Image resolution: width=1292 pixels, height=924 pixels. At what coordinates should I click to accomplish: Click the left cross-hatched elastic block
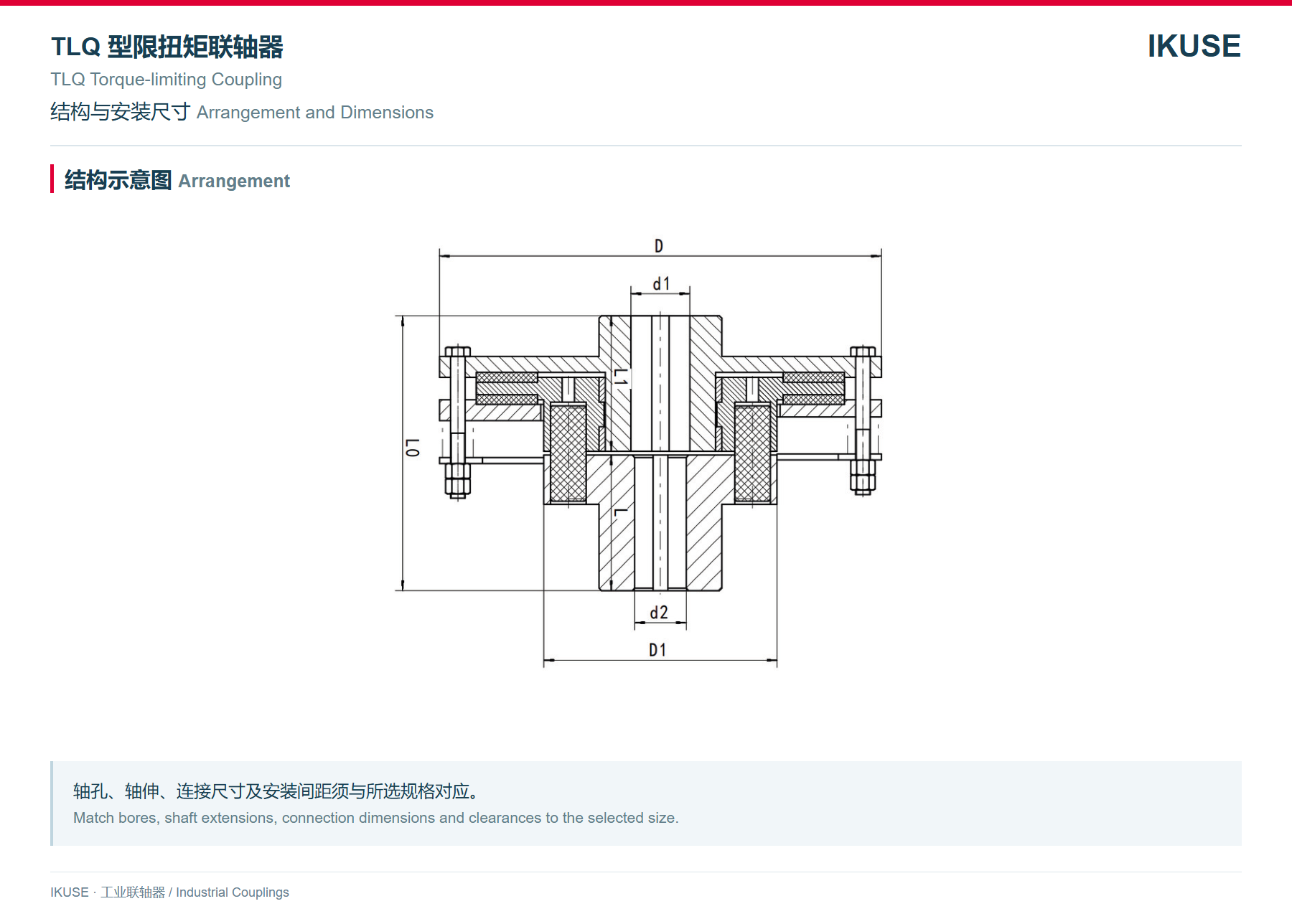[568, 454]
